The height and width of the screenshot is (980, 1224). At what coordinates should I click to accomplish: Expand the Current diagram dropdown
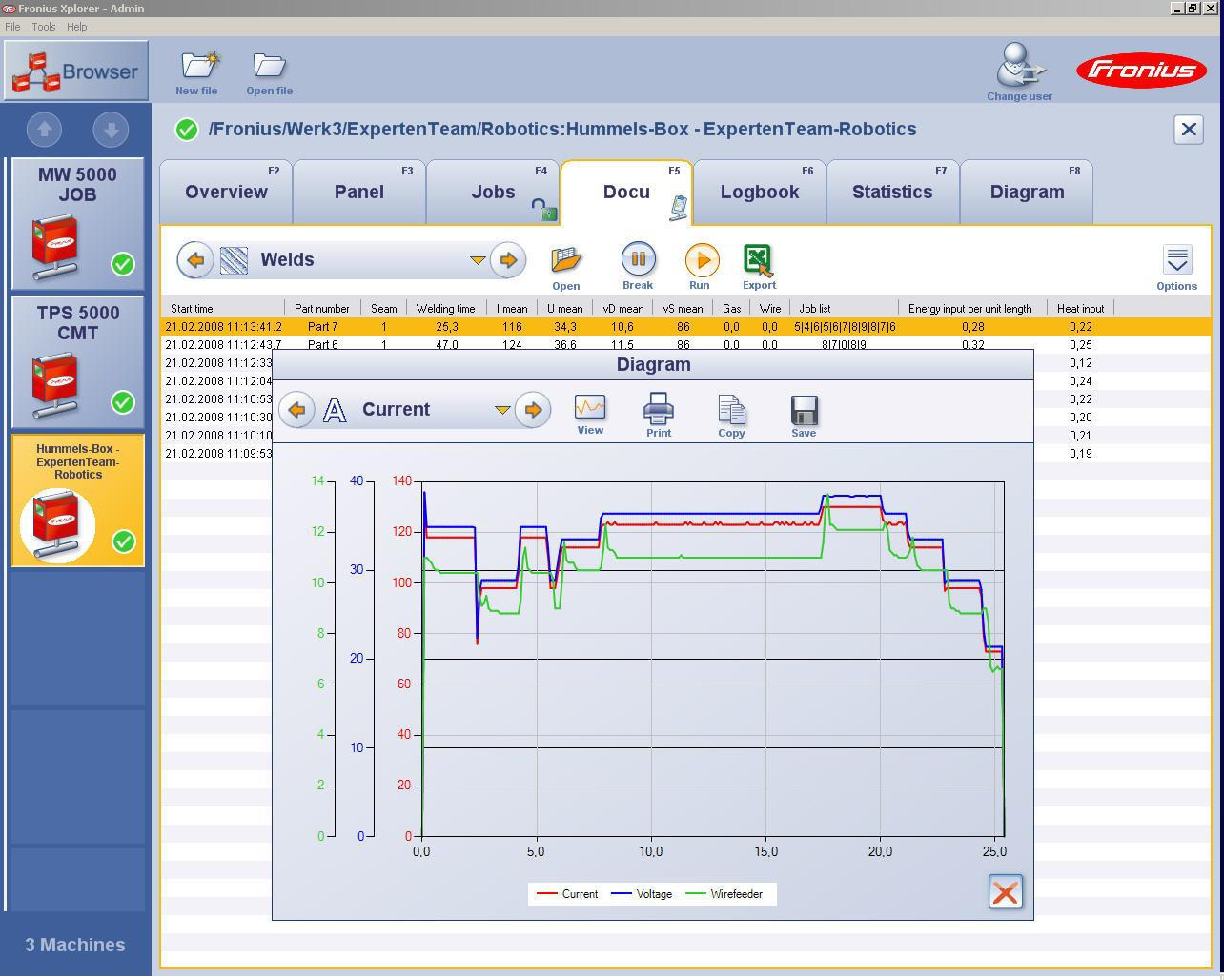coord(502,410)
